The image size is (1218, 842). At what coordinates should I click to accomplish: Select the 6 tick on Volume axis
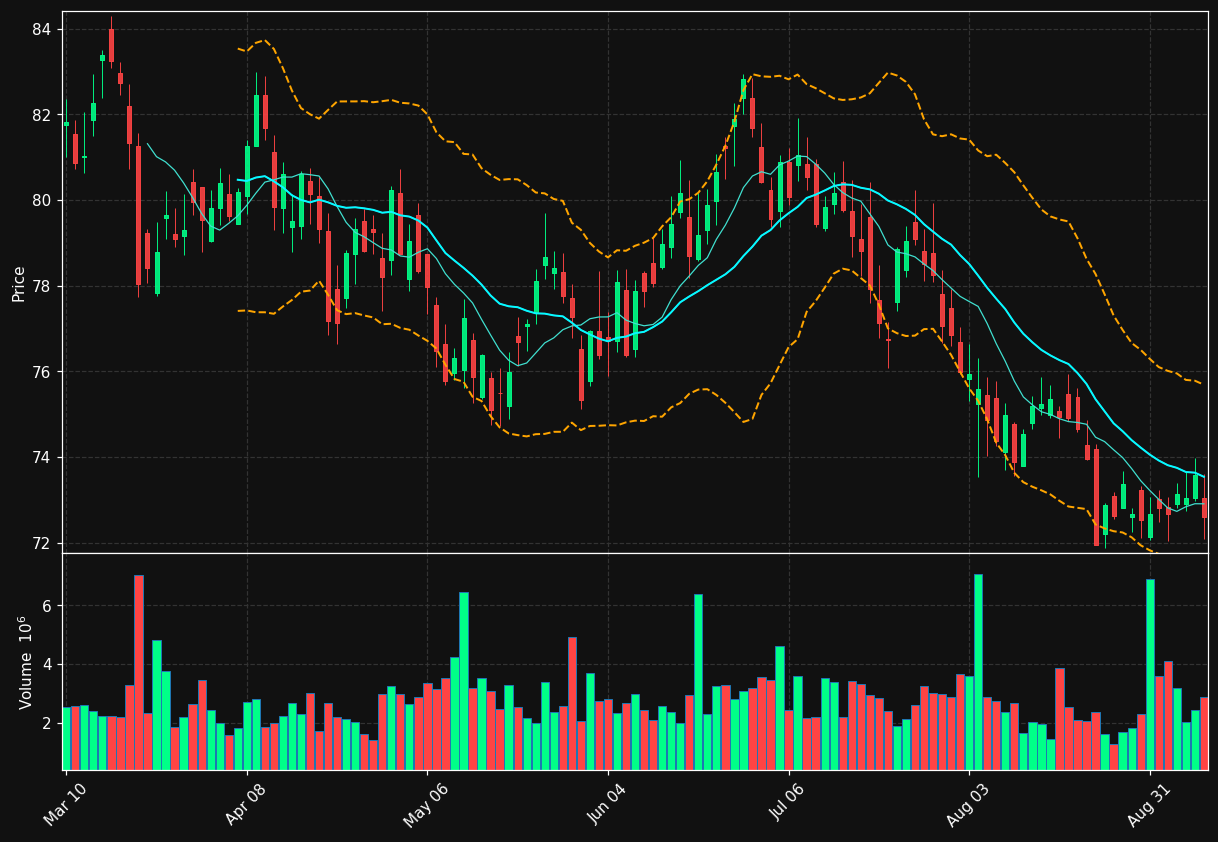click(x=46, y=606)
